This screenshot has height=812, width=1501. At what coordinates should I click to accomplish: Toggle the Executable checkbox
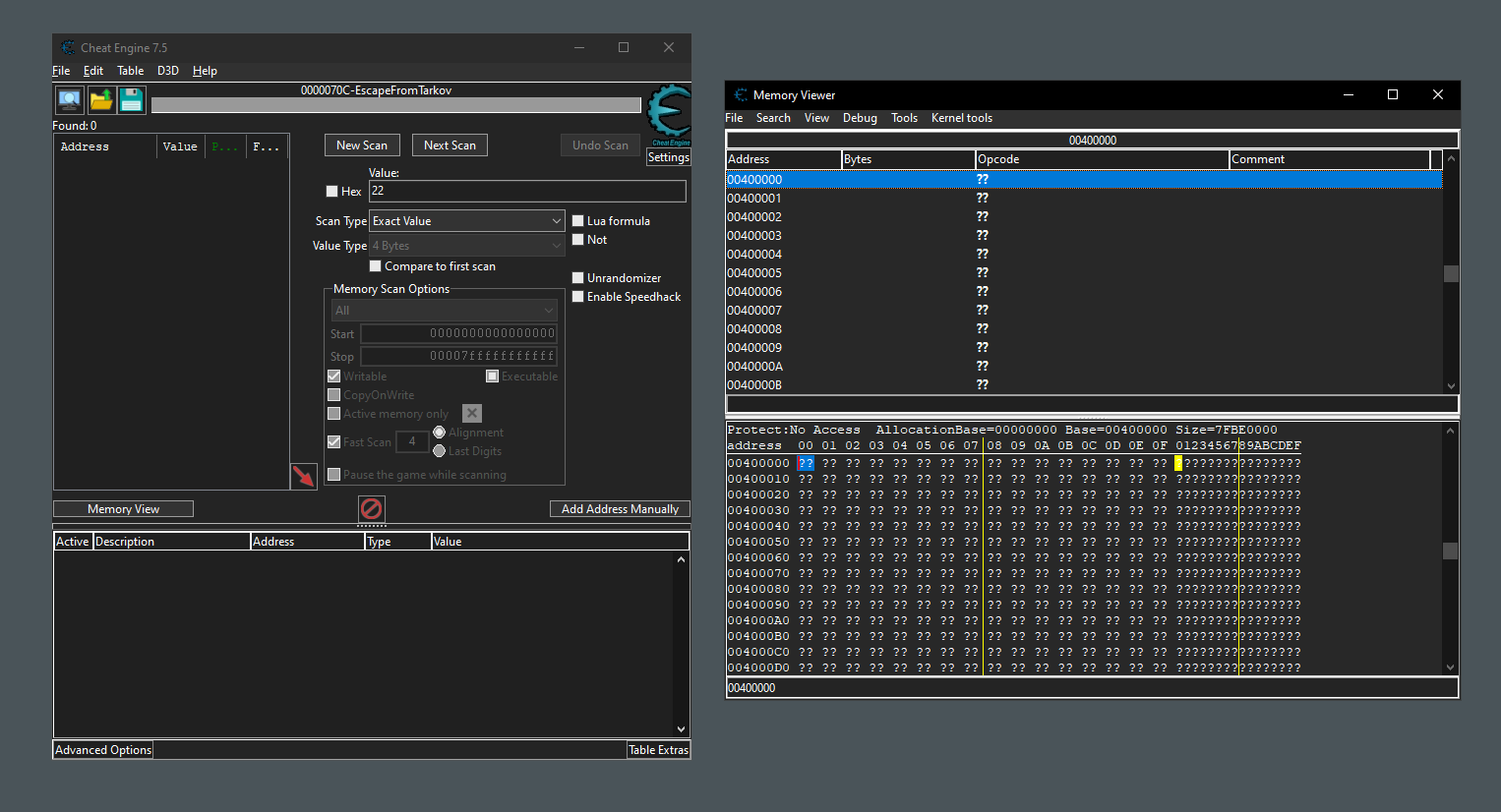pyautogui.click(x=492, y=377)
